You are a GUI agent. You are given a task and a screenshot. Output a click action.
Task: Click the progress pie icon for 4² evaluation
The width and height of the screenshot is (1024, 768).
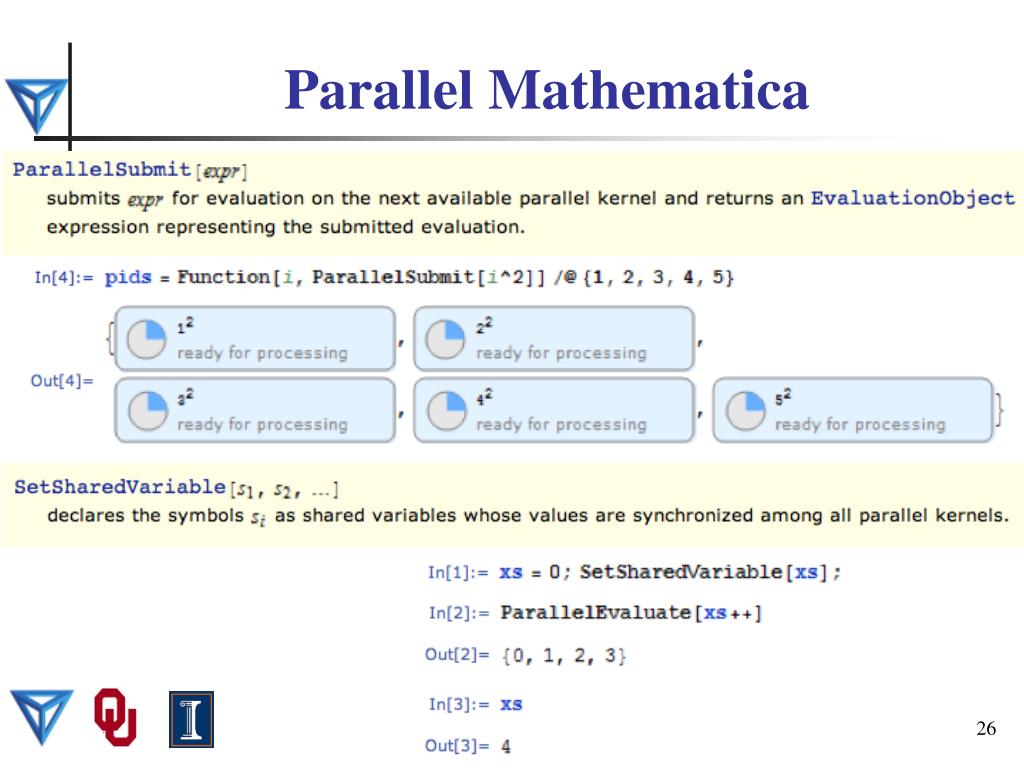[x=447, y=411]
